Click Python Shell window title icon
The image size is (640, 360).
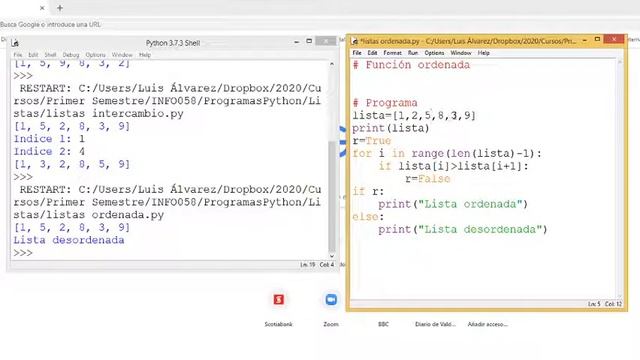(x=15, y=42)
